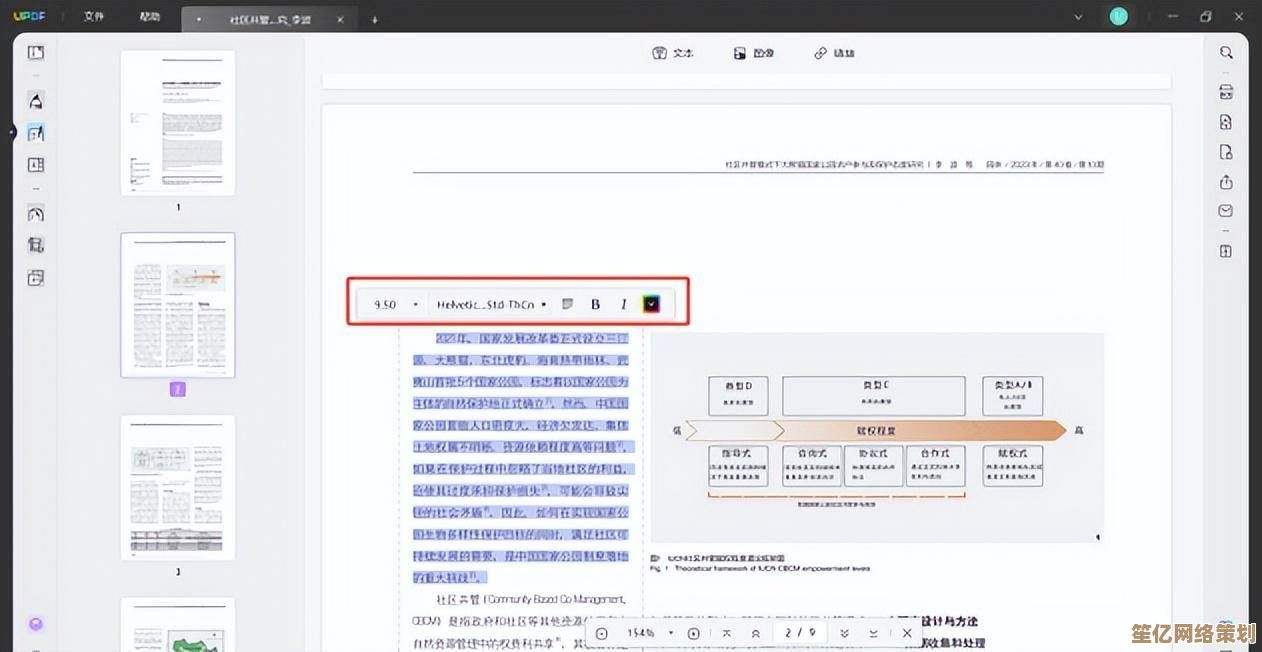Screen dimensions: 1262x652
Task: Click the share file icon
Action: pos(1226,182)
